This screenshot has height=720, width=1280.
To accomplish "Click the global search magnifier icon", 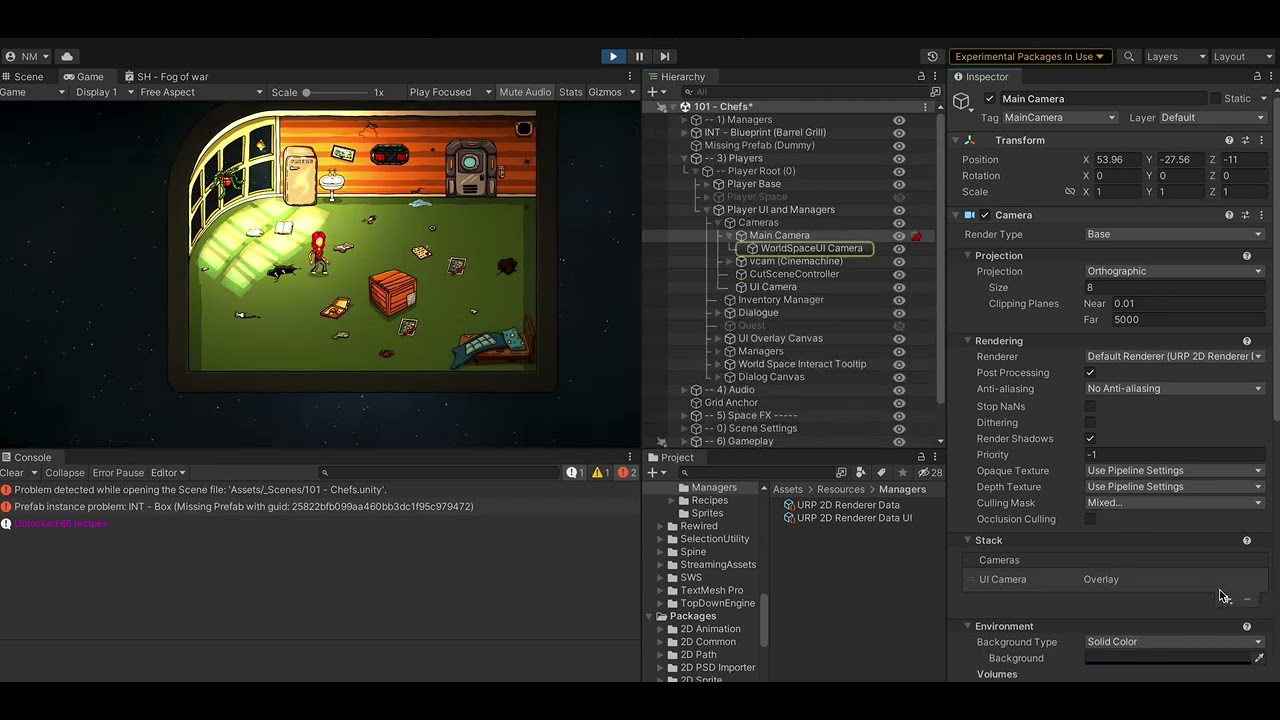I will click(x=1129, y=57).
